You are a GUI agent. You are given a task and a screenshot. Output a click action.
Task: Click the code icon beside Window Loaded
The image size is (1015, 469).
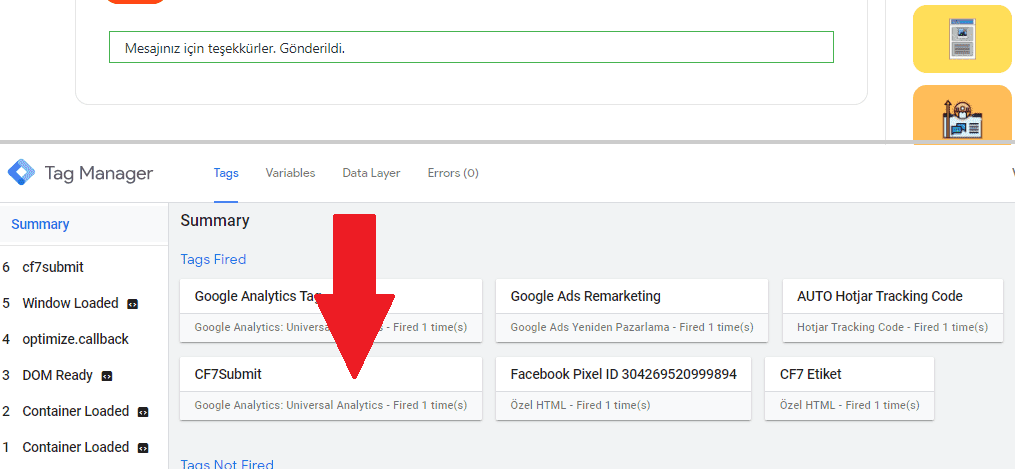coord(132,304)
